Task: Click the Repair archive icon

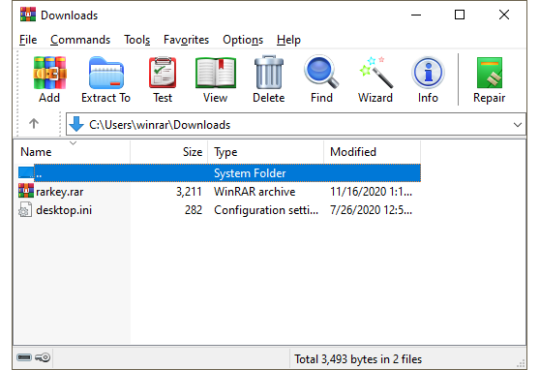Action: point(489,73)
